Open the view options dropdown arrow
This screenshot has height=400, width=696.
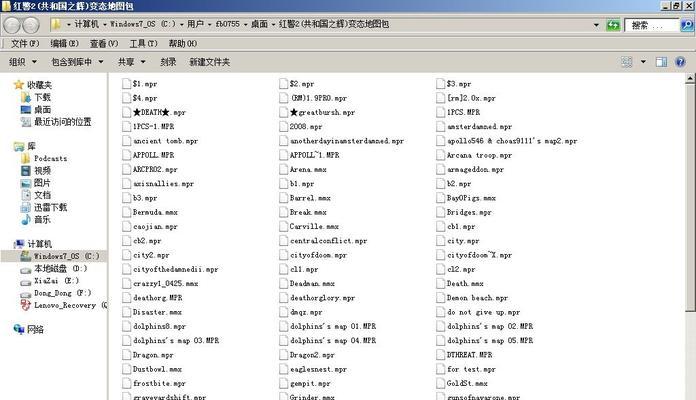click(x=643, y=62)
